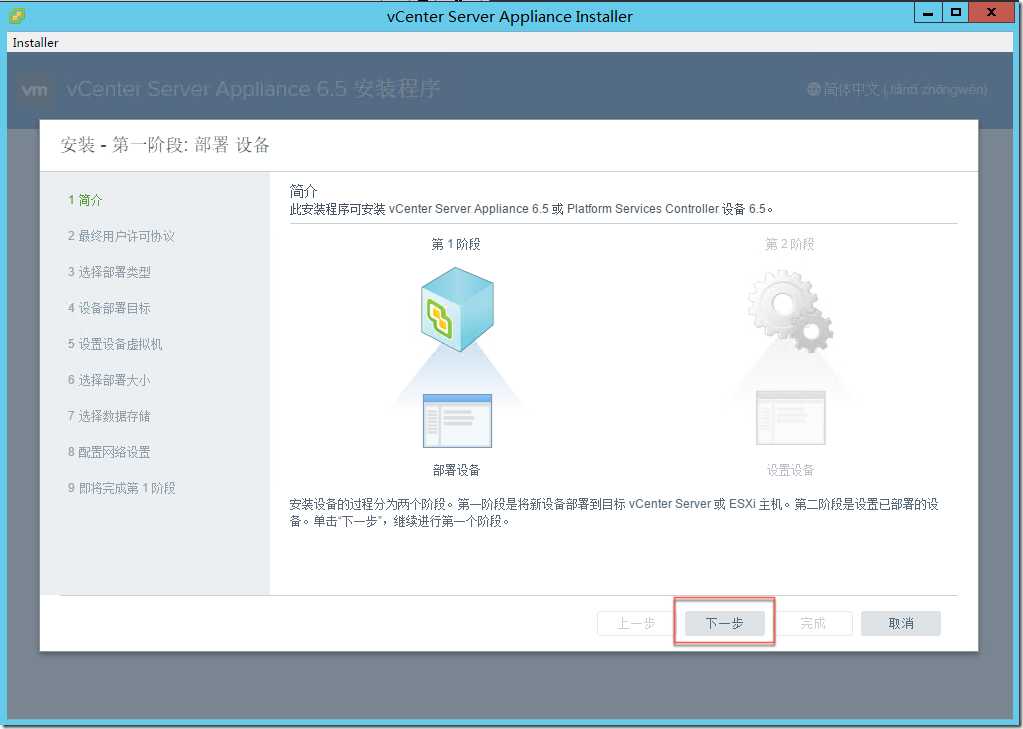1023x729 pixels.
Task: Select step 4 设备部署目标
Action: 109,308
